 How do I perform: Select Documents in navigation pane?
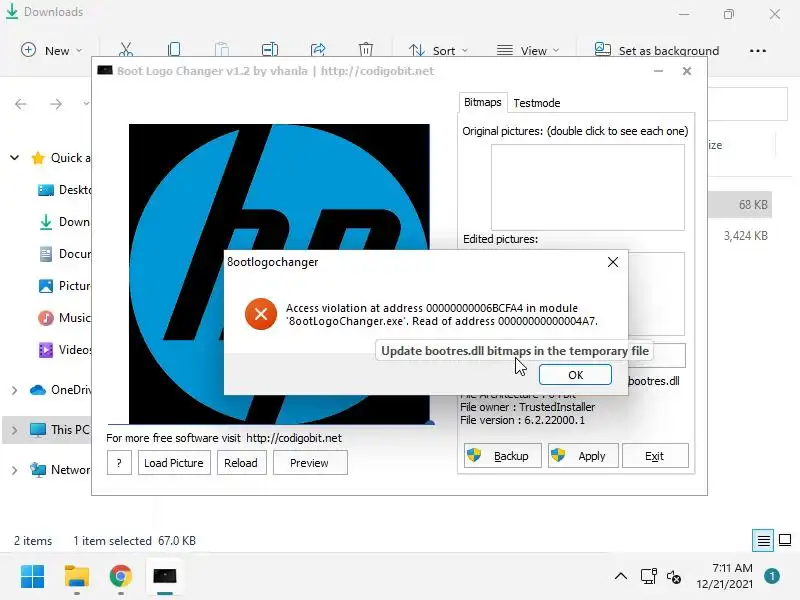(x=64, y=254)
